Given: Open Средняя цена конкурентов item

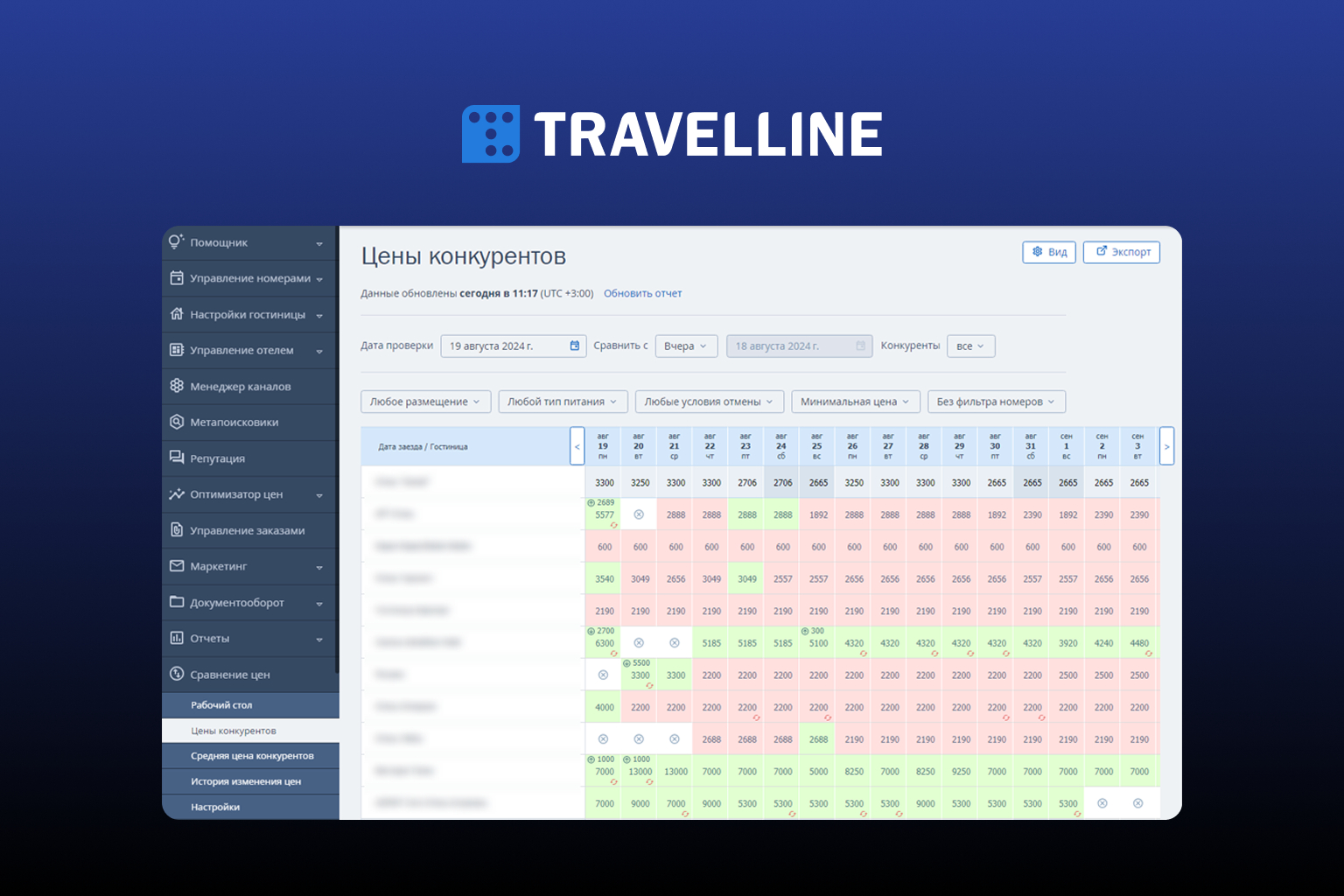Looking at the screenshot, I should 250,756.
